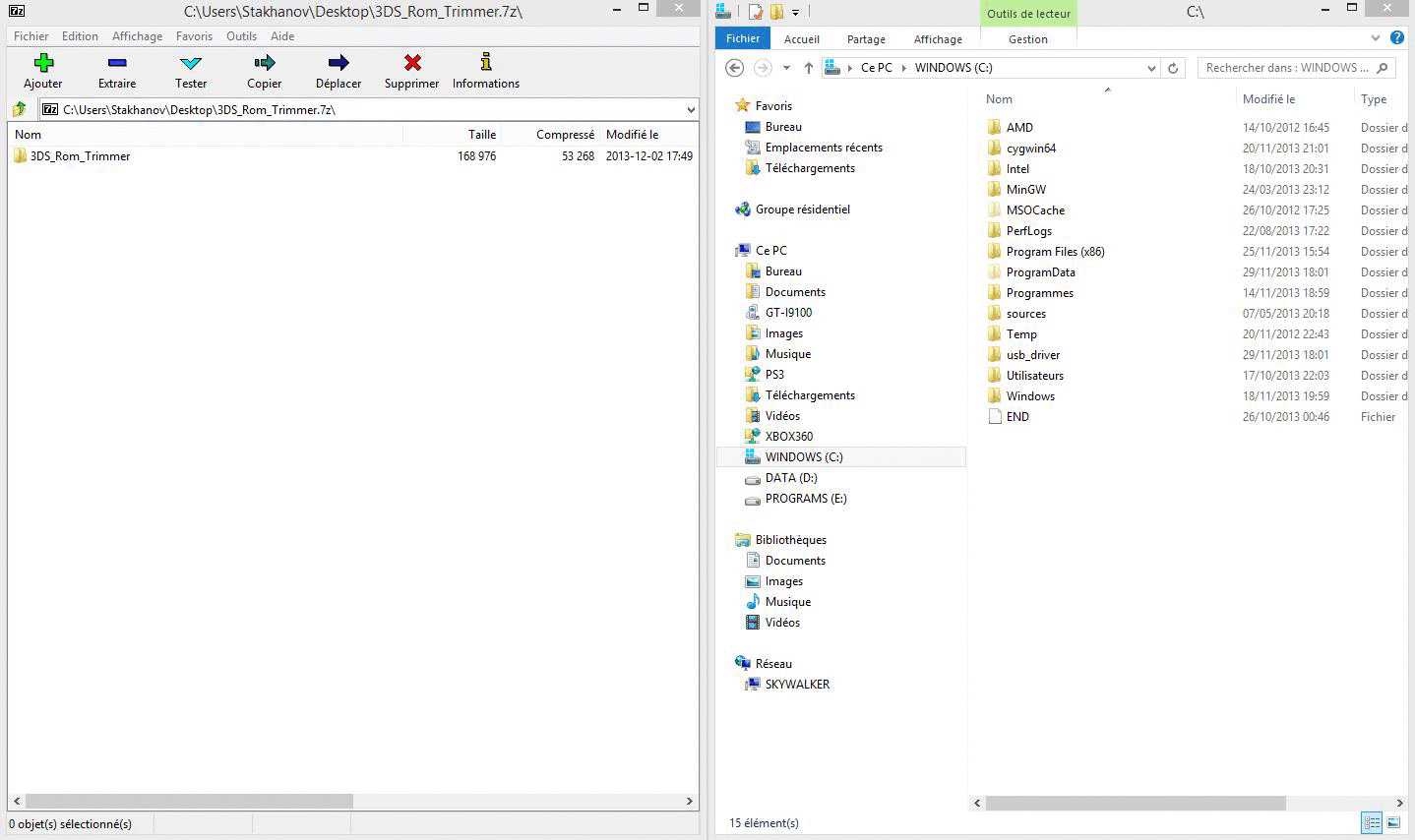The image size is (1415, 840).
Task: Expand the Explorer ribbon chevron
Action: (x=1376, y=38)
